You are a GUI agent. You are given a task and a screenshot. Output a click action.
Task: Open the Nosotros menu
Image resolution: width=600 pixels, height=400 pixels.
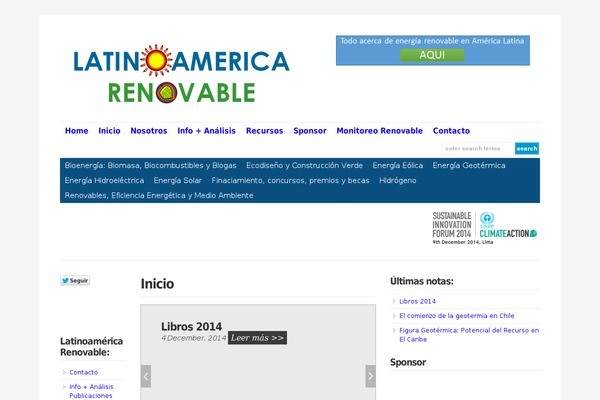tap(149, 131)
